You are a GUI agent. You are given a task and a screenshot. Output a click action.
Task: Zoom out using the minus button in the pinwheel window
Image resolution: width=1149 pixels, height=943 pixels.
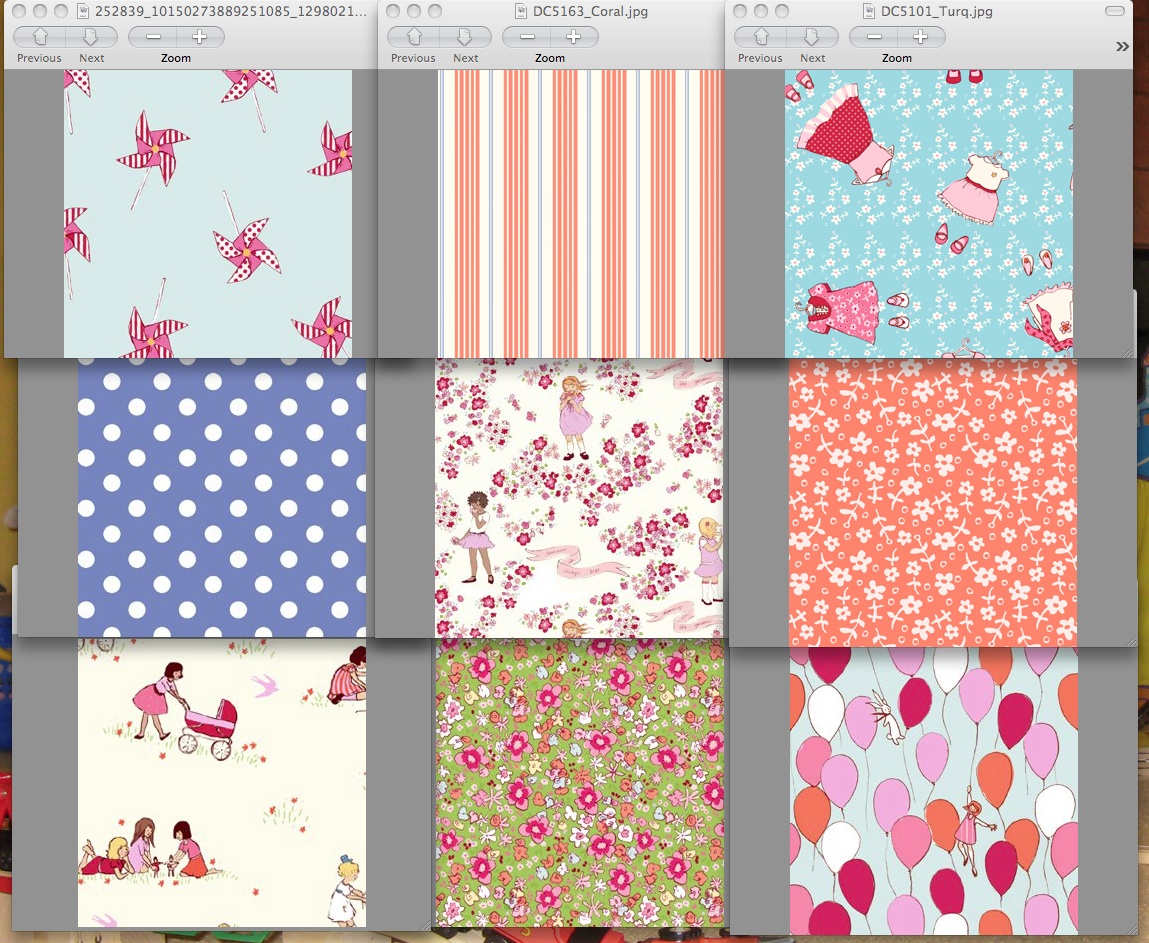151,36
